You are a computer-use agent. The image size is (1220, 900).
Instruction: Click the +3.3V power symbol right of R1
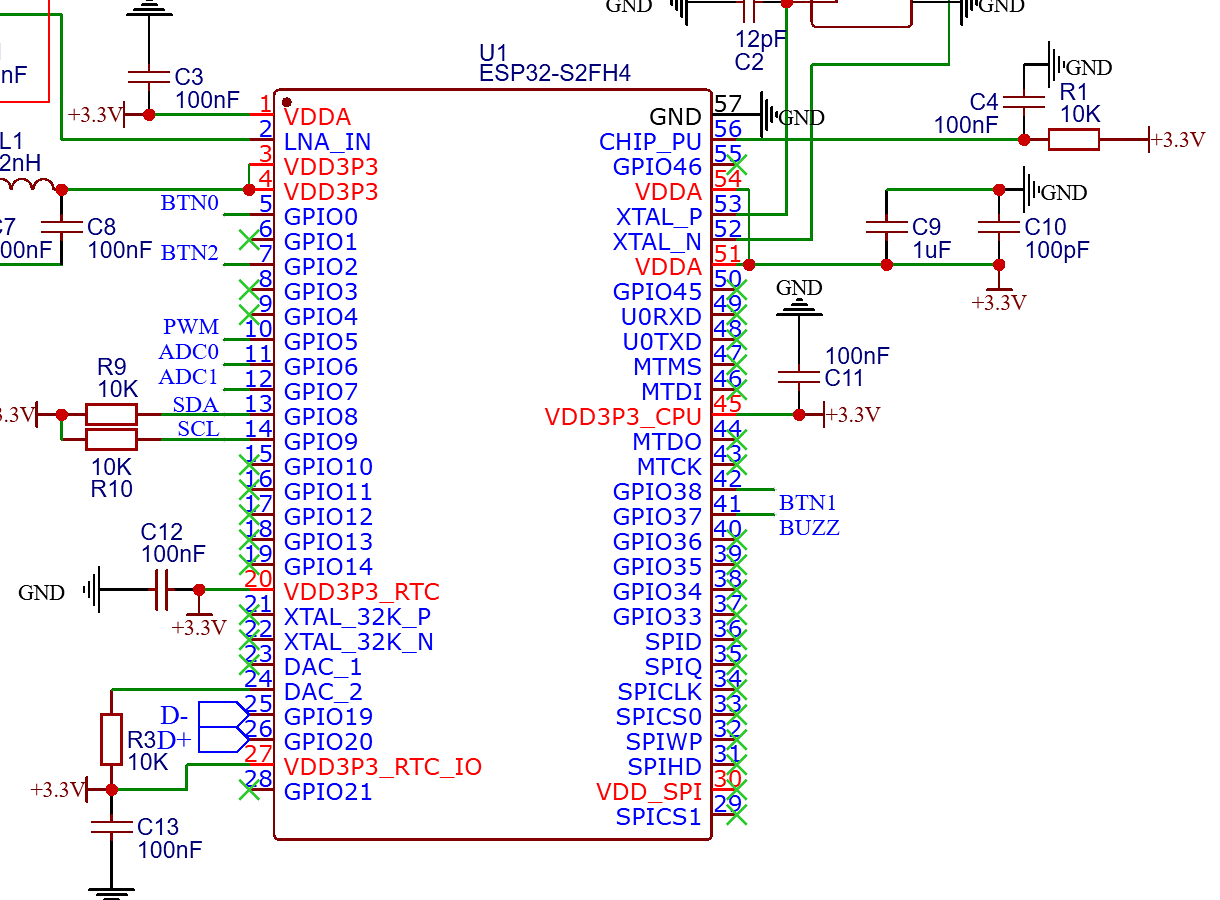(x=1176, y=140)
